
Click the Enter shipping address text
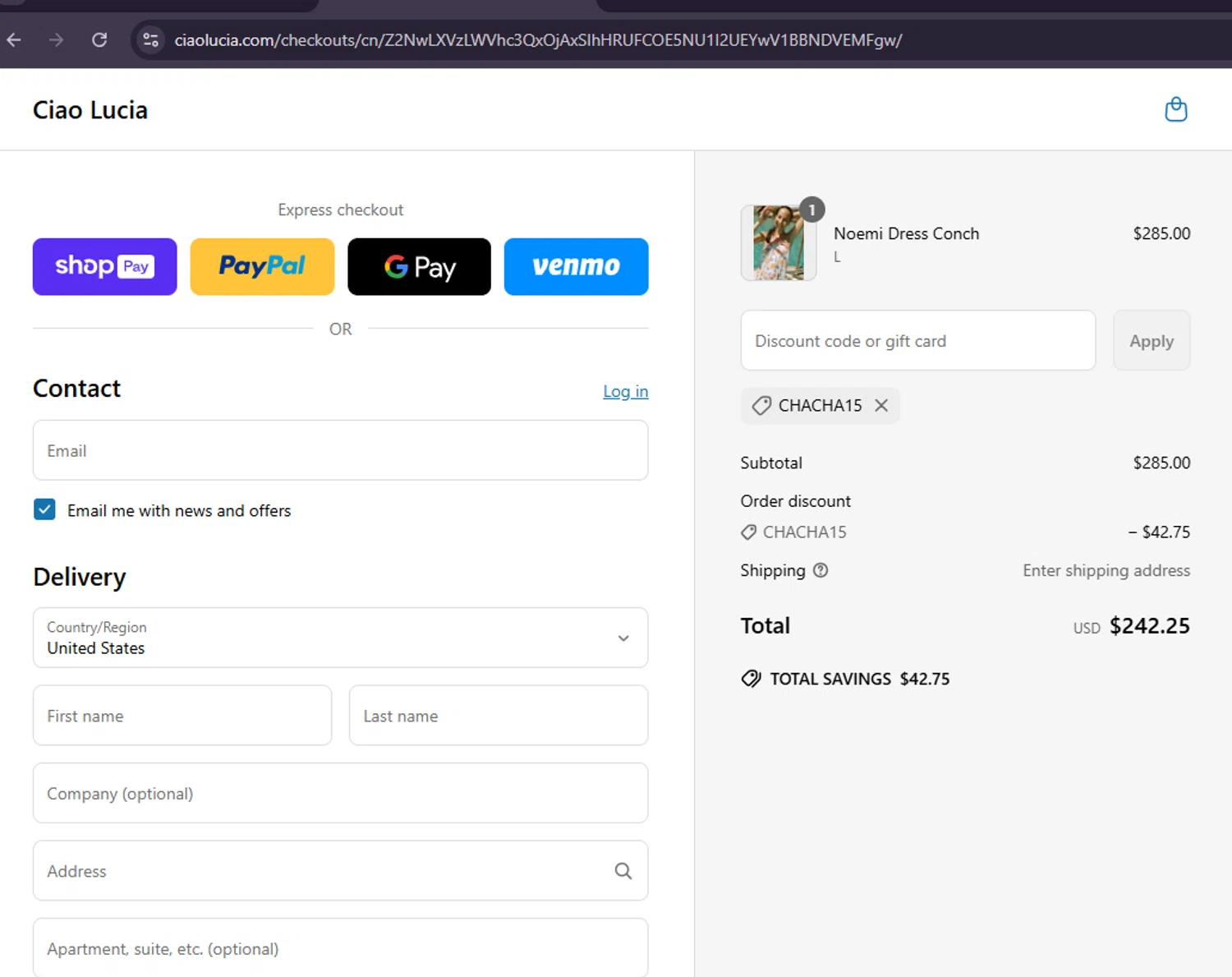[1106, 570]
